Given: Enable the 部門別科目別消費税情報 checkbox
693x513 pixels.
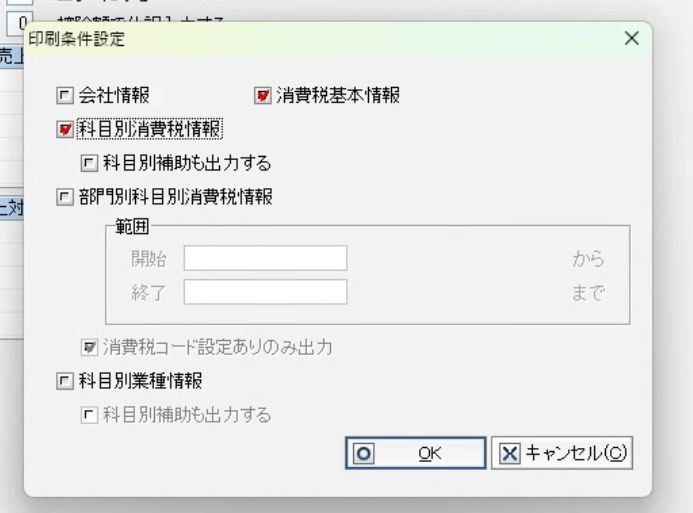Looking at the screenshot, I should click(x=65, y=197).
